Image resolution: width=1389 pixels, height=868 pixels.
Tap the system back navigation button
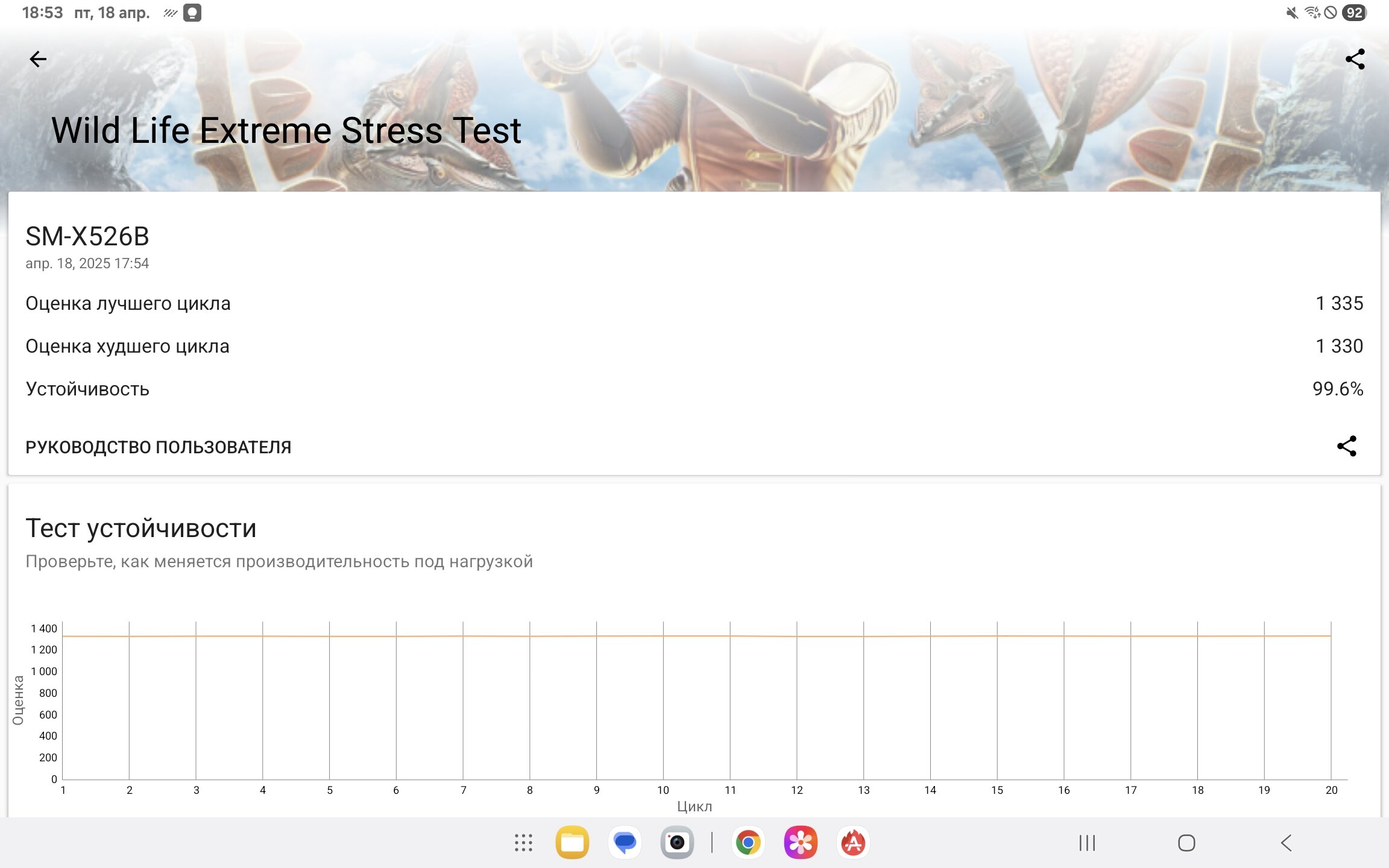[x=1286, y=843]
